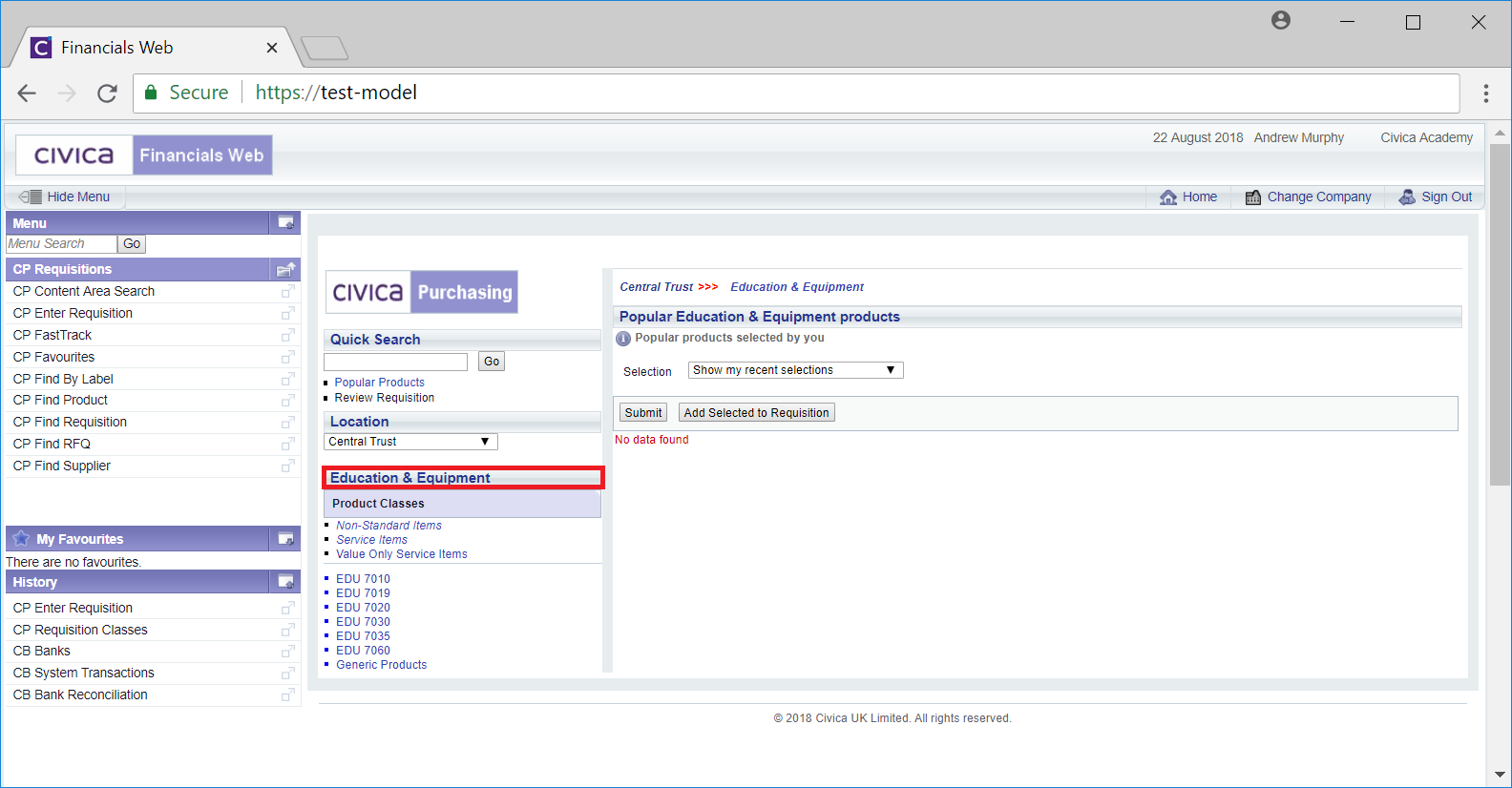Select CP Find Product menu item
The width and height of the screenshot is (1512, 788).
coord(60,400)
